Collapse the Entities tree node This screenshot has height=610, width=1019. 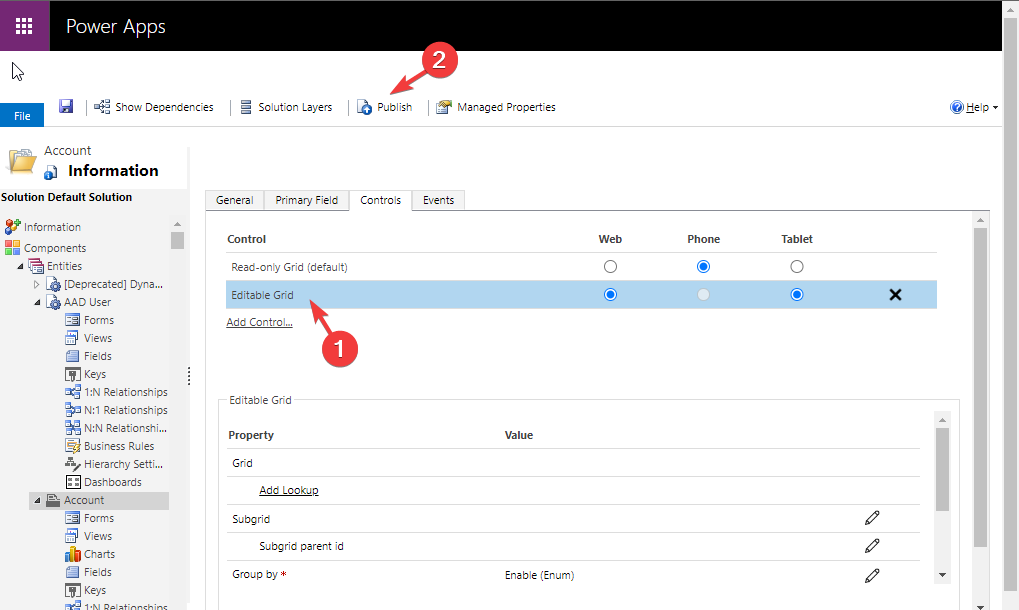[20, 266]
